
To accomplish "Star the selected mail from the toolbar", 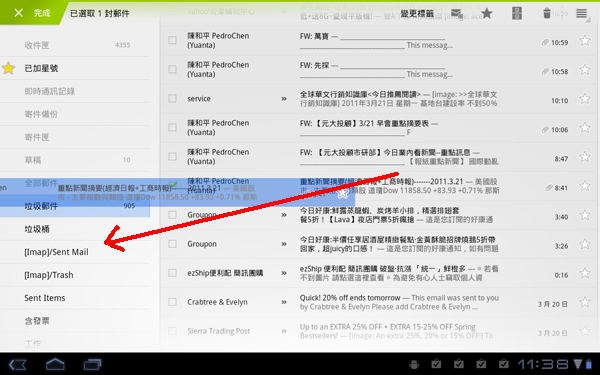I will [487, 13].
